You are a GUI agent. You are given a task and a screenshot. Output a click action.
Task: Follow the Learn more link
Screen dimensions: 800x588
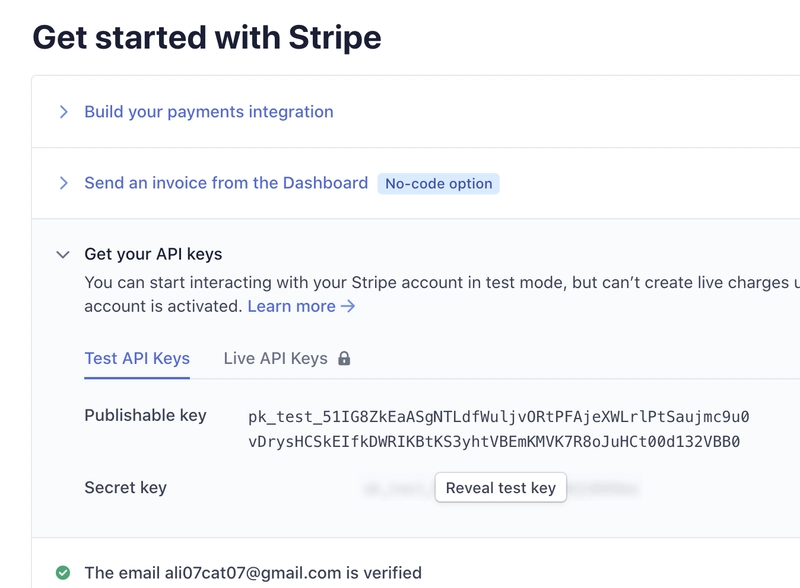coord(291,306)
